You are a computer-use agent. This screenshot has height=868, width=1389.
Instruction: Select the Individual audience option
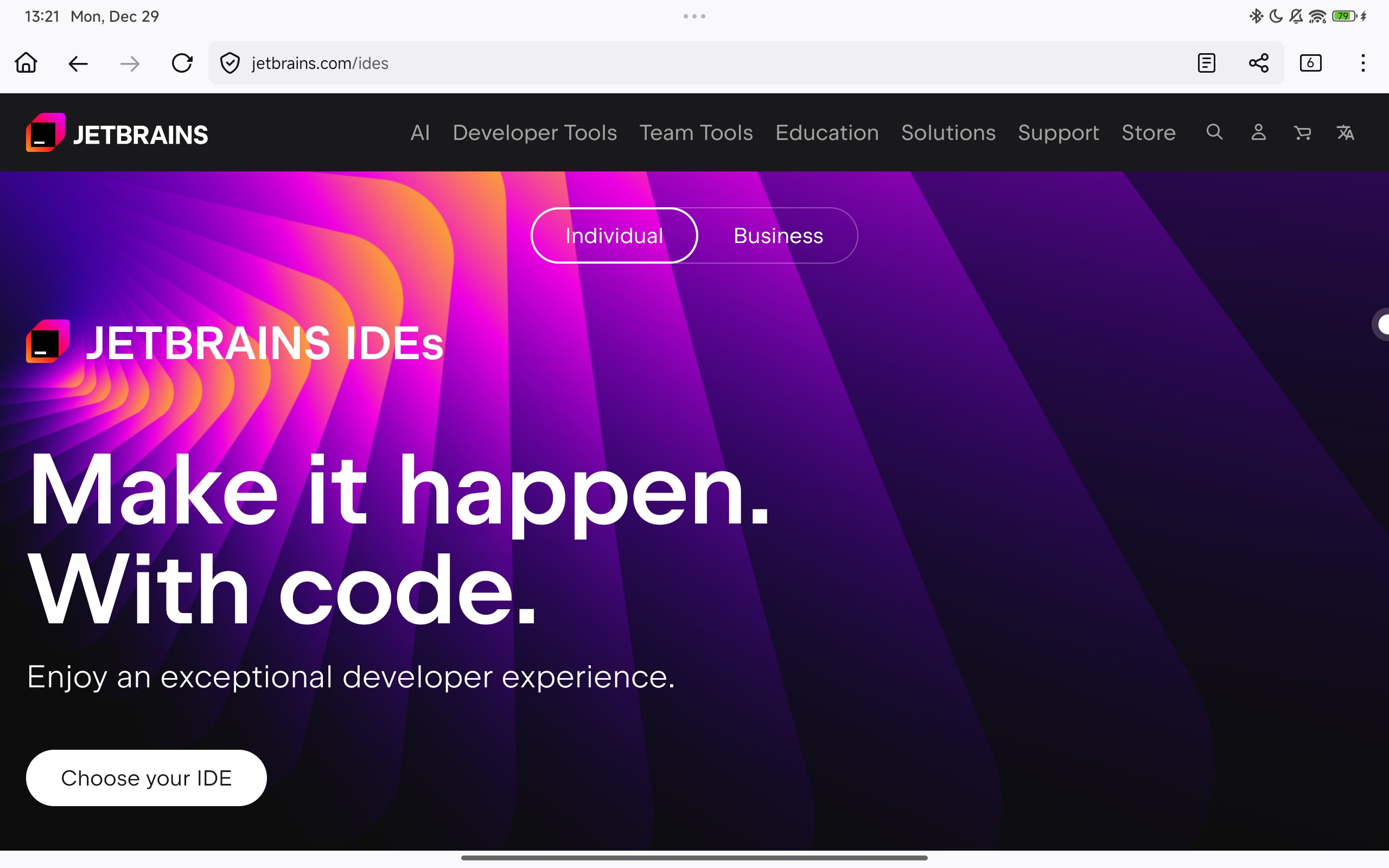[614, 235]
